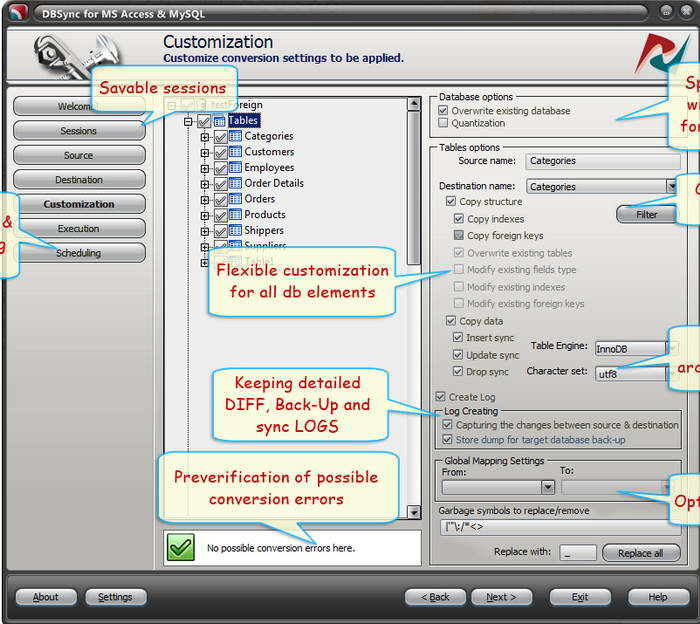Click the Garbage symbols input field
This screenshot has height=624, width=700.
[561, 527]
